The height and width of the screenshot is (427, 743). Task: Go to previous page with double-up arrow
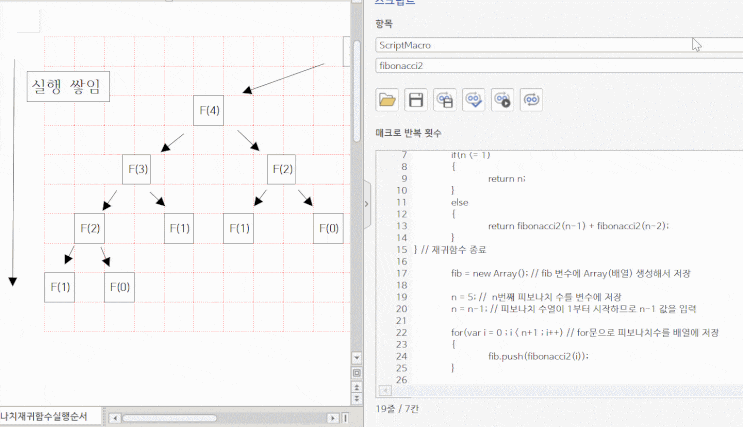357,387
